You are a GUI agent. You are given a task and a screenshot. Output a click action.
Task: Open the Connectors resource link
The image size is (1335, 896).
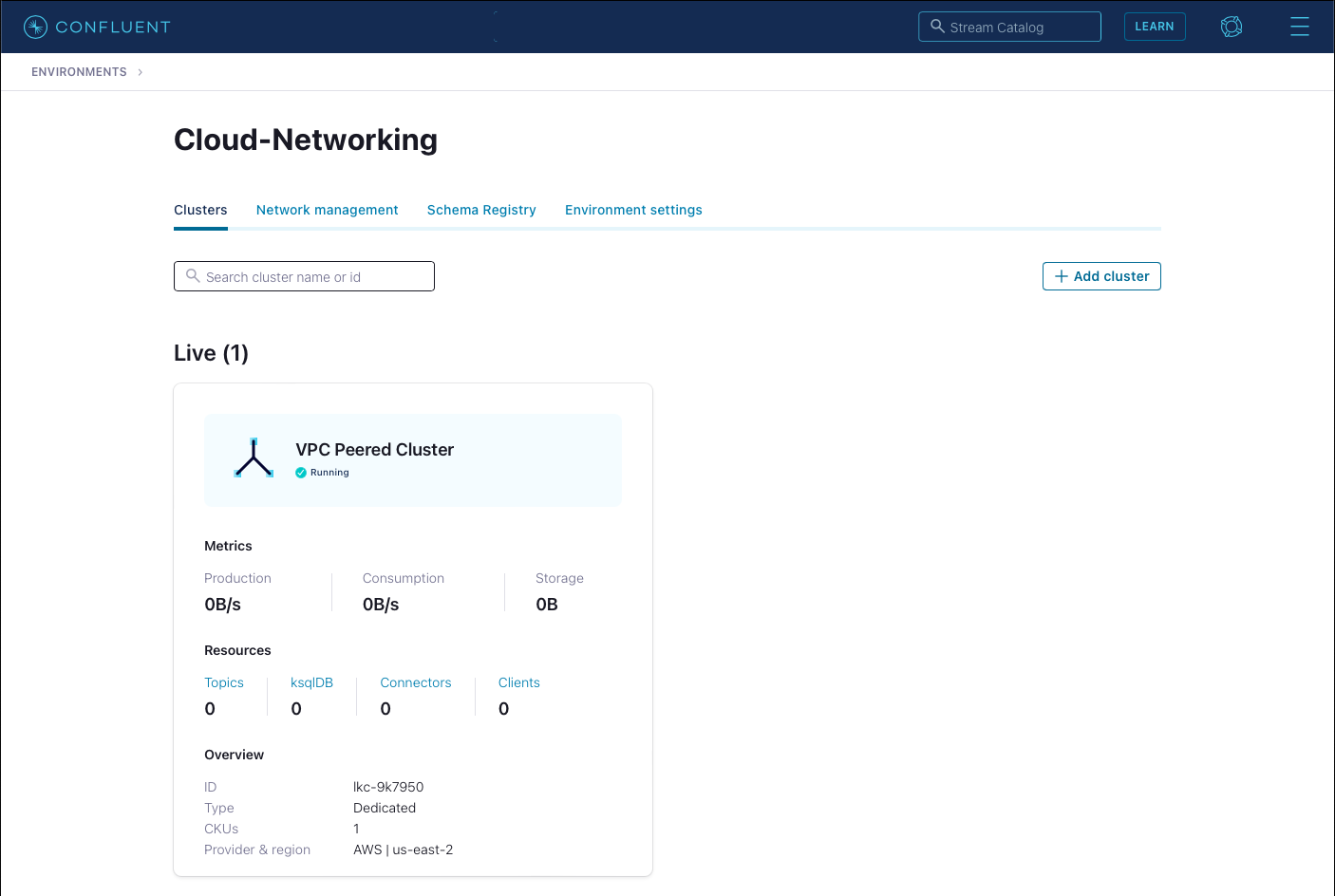pos(416,682)
